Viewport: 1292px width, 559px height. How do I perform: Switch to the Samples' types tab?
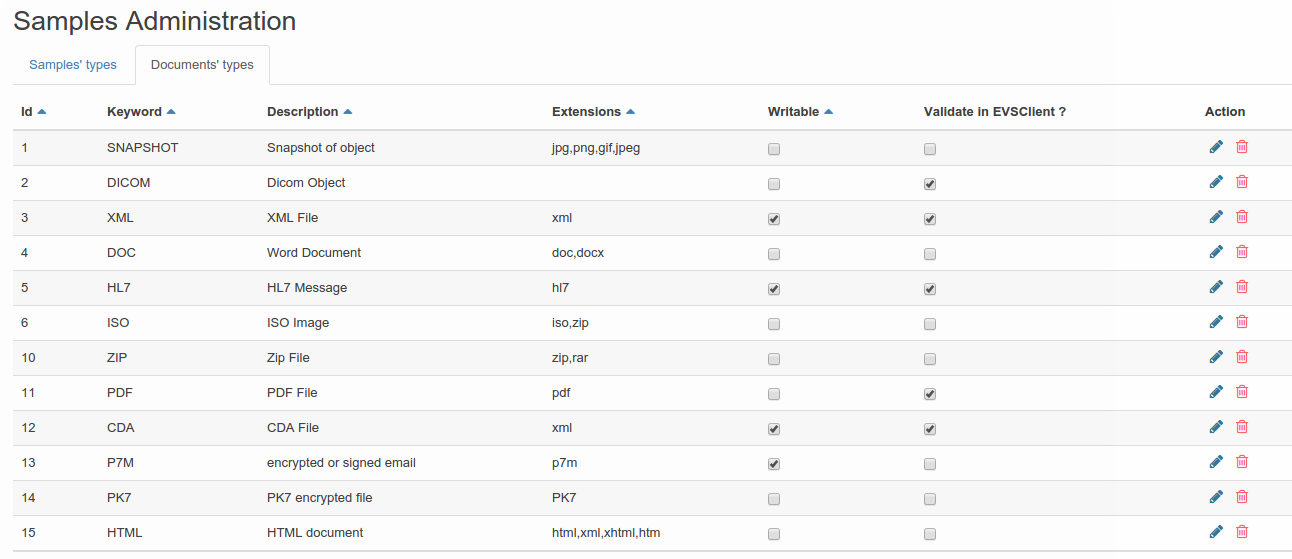coord(73,65)
